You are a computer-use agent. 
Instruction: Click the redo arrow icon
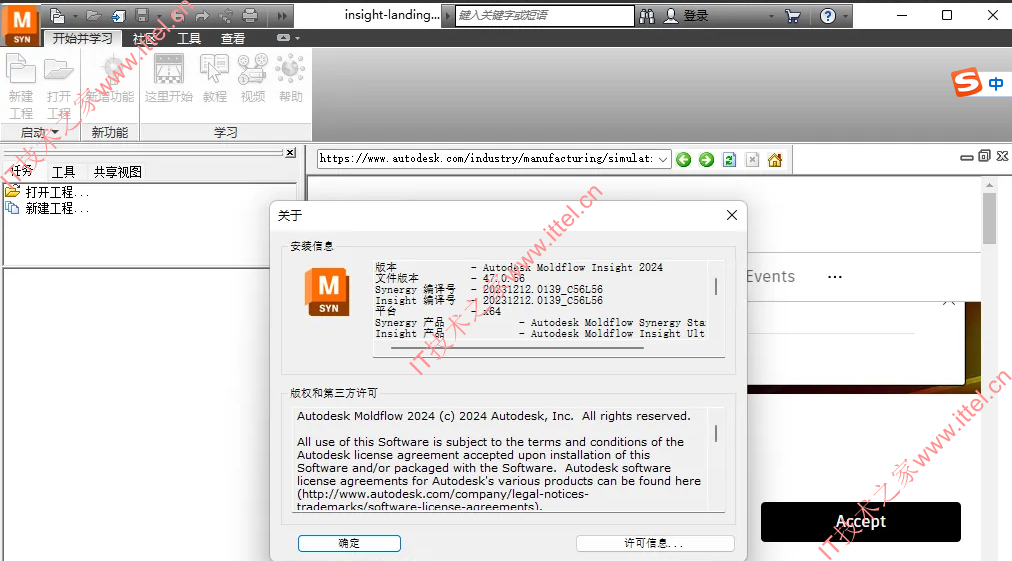(x=202, y=15)
